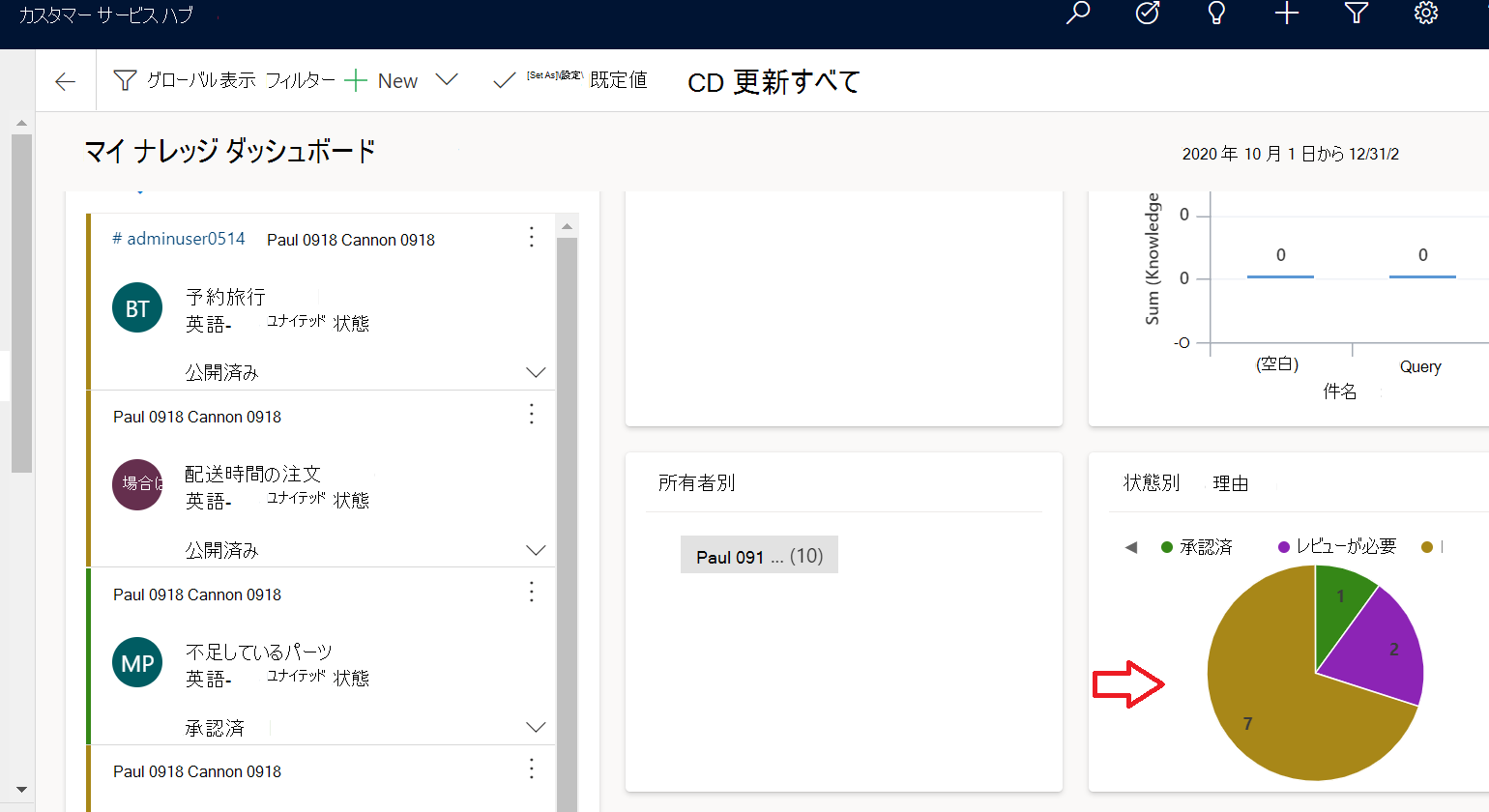Viewport: 1489px width, 812px height.
Task: Open the 不足しているパーツ article title
Action: pos(258,652)
